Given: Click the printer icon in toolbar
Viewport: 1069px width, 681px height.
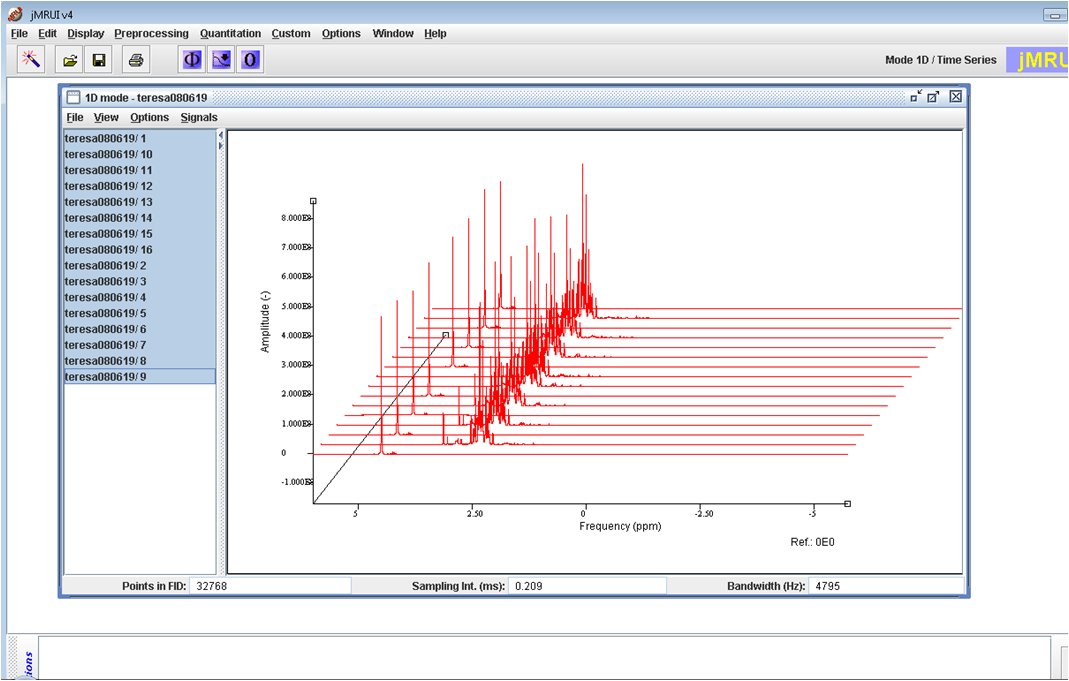Looking at the screenshot, I should coord(136,60).
